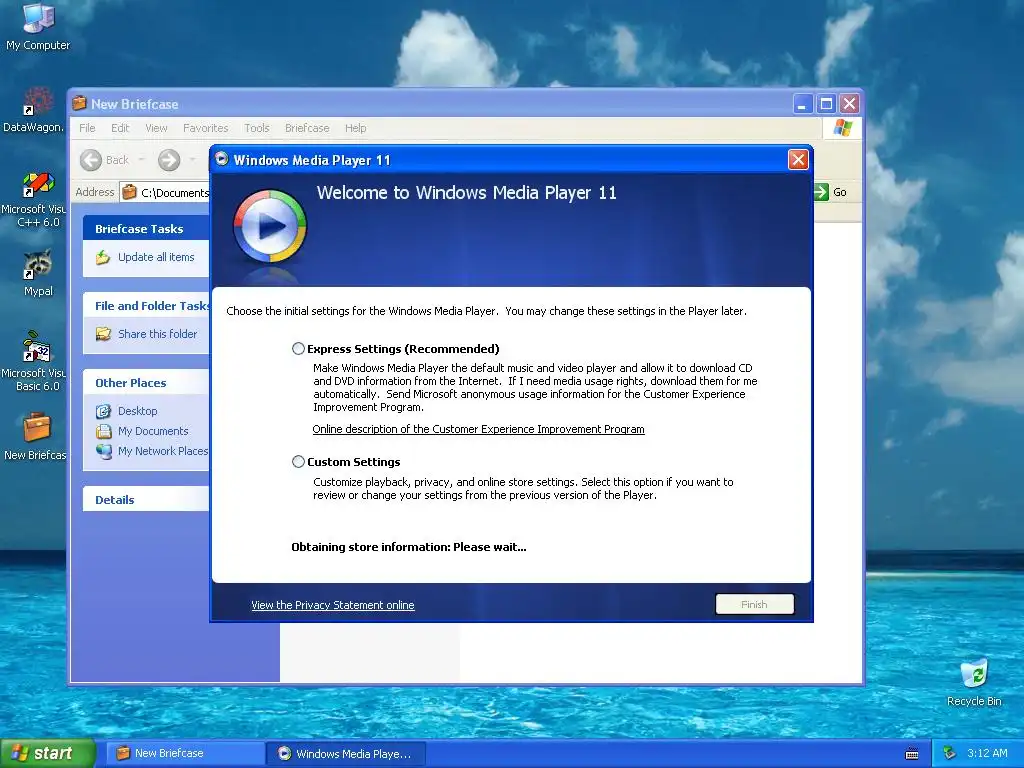Click Forward arrow in New Briefcase window
1024x768 pixels.
click(x=168, y=160)
